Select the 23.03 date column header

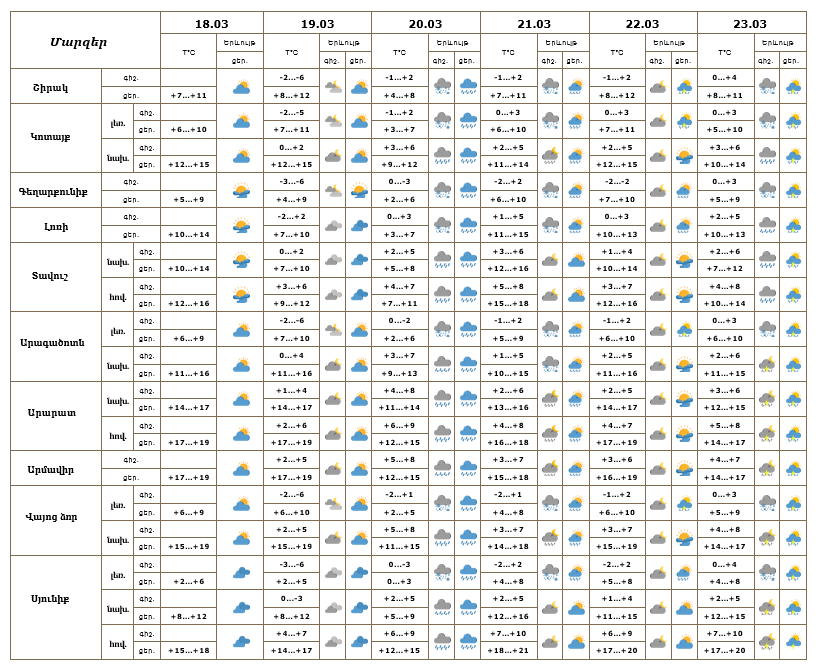coord(750,23)
